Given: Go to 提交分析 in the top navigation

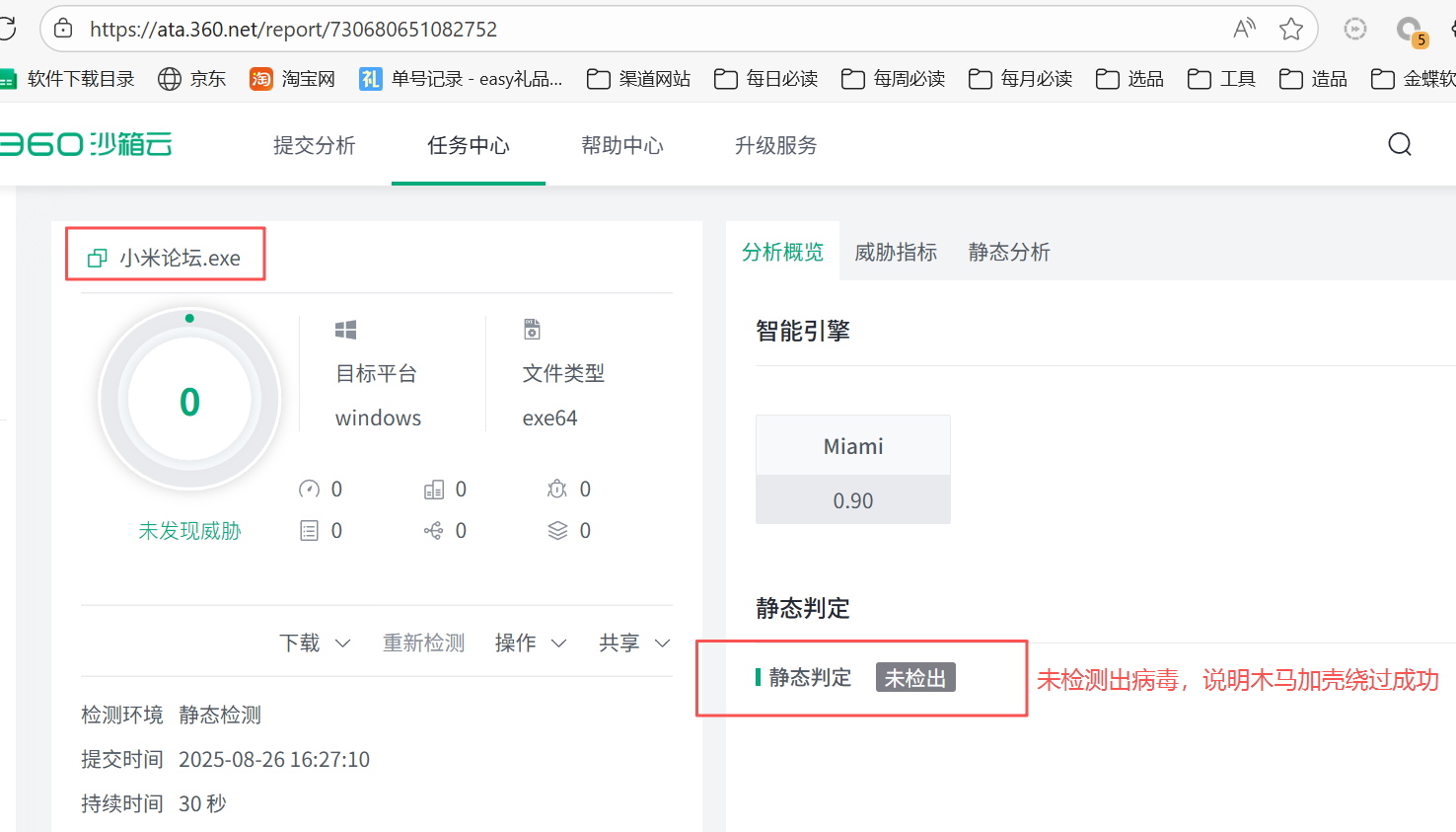Looking at the screenshot, I should coord(315,145).
